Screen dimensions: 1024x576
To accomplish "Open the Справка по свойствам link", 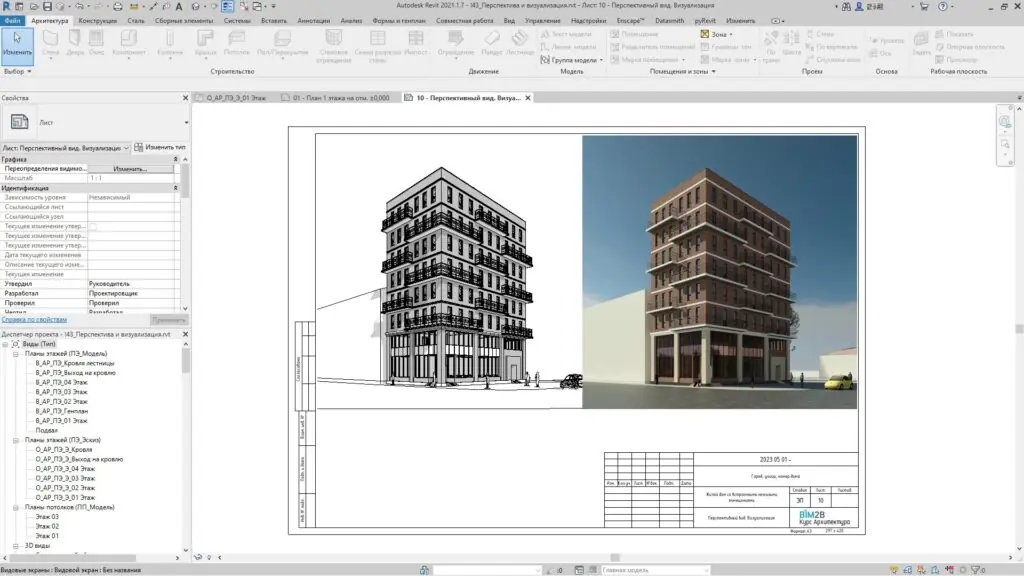I will [34, 319].
